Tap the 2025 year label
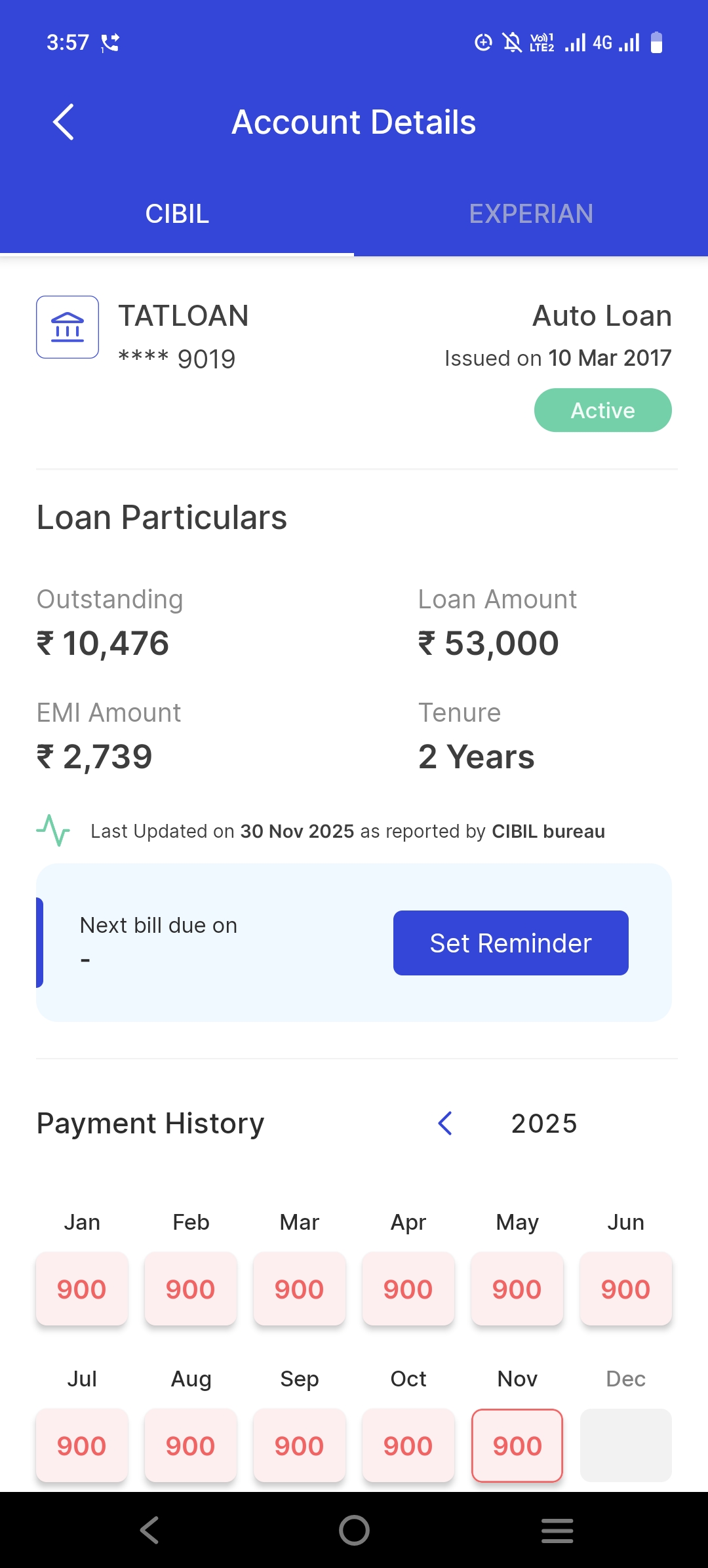 tap(544, 1124)
